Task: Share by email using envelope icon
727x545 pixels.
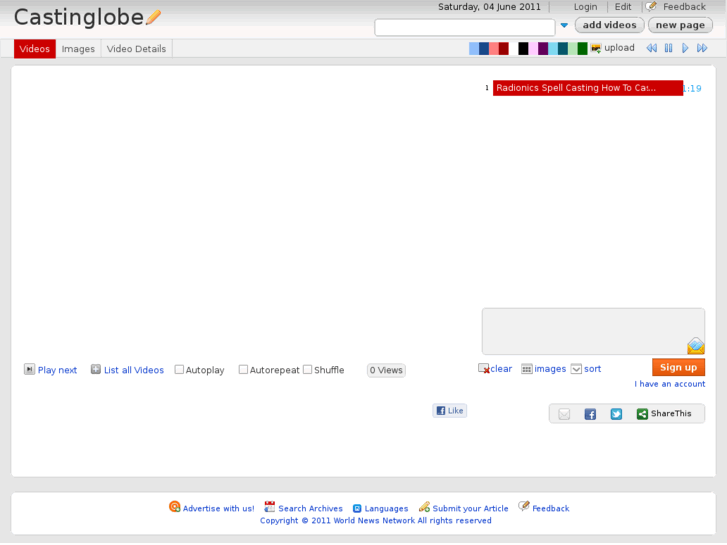Action: [x=564, y=414]
